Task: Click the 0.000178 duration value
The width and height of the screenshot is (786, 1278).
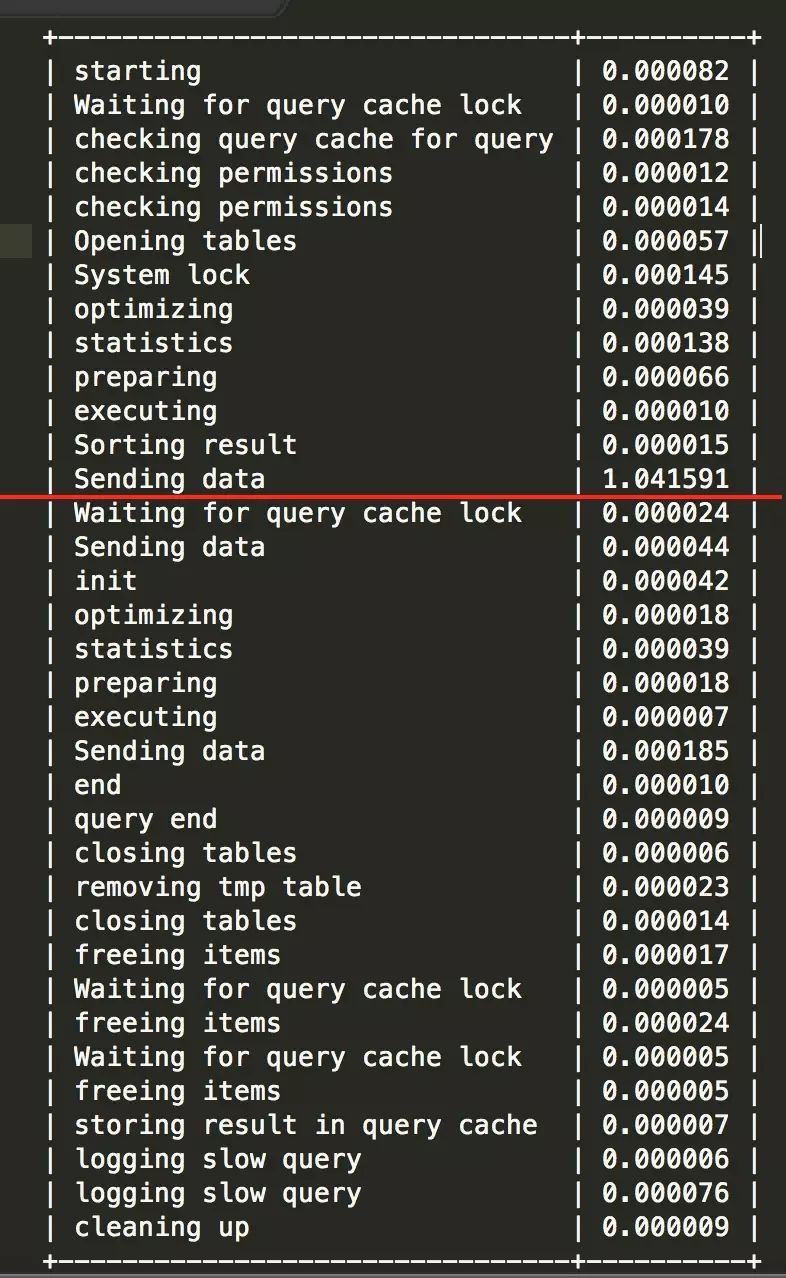Action: click(x=666, y=139)
